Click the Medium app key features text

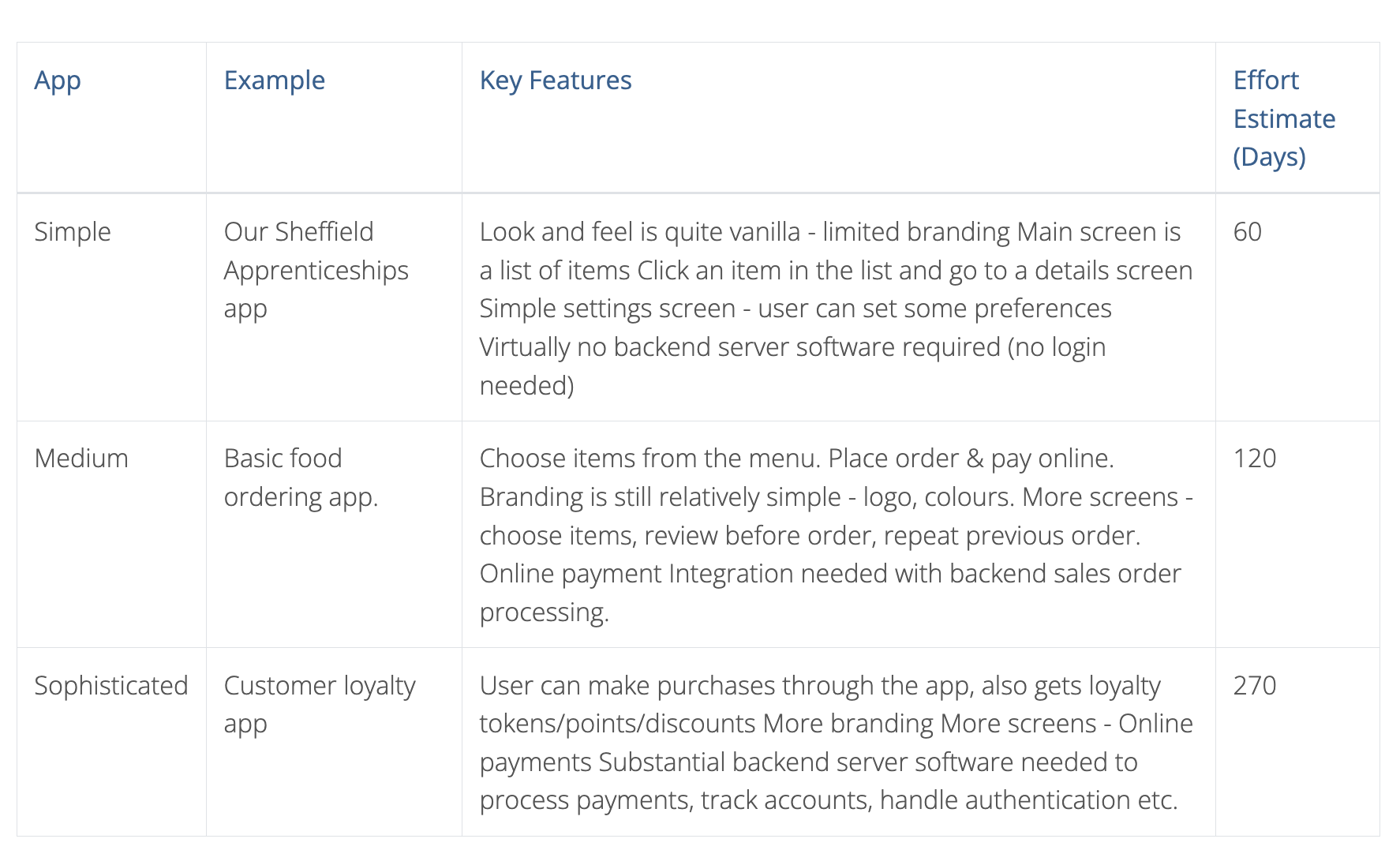(x=835, y=535)
